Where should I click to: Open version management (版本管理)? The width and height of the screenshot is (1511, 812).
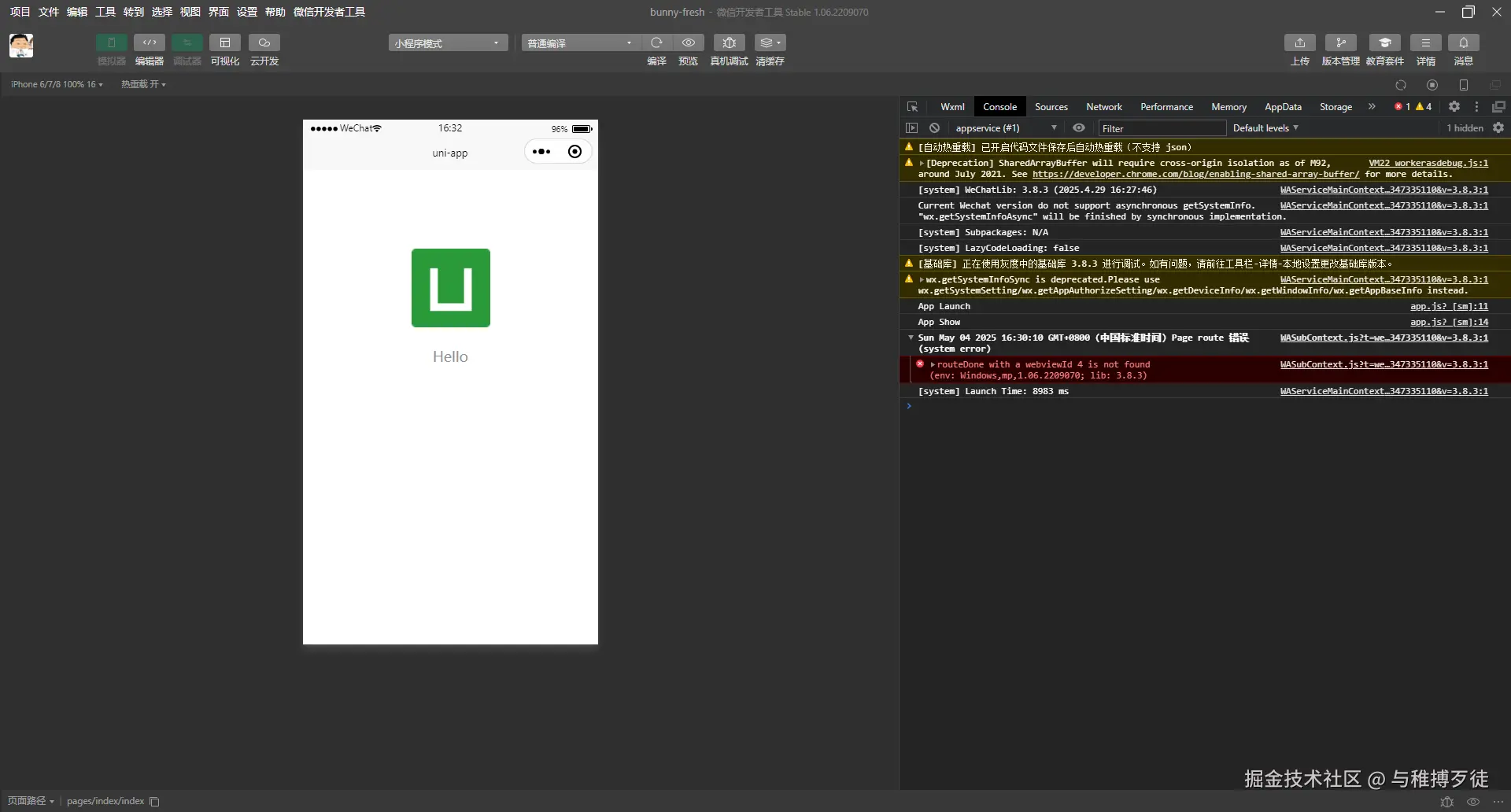pyautogui.click(x=1340, y=43)
